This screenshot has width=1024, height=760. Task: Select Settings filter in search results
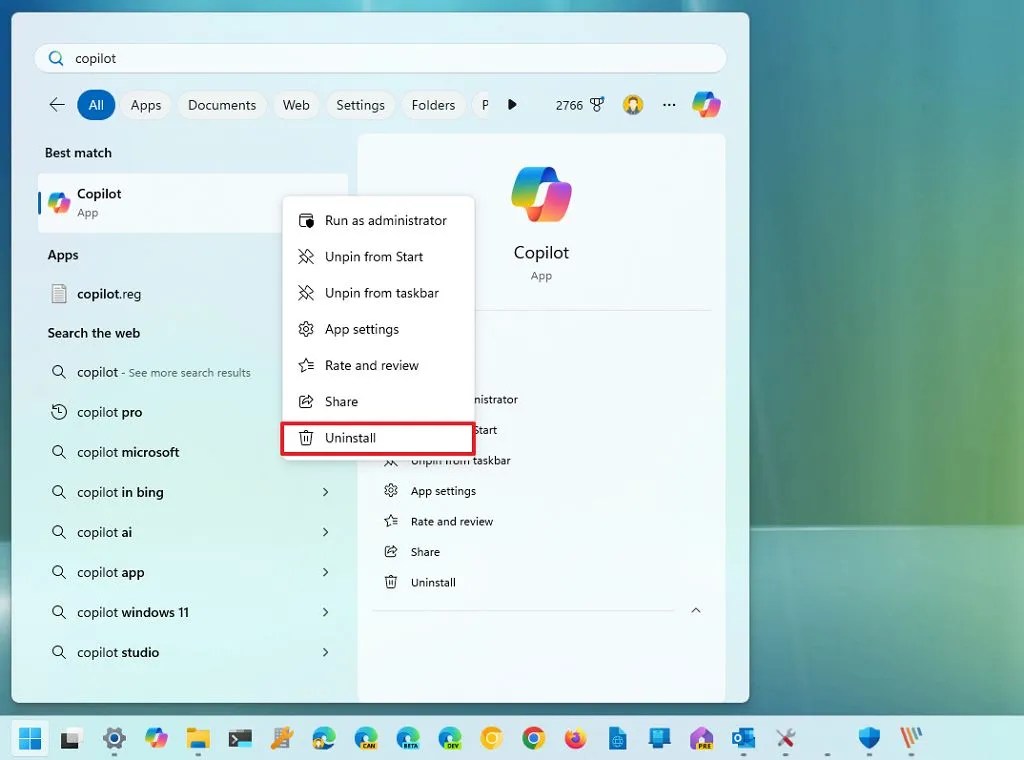click(x=360, y=104)
